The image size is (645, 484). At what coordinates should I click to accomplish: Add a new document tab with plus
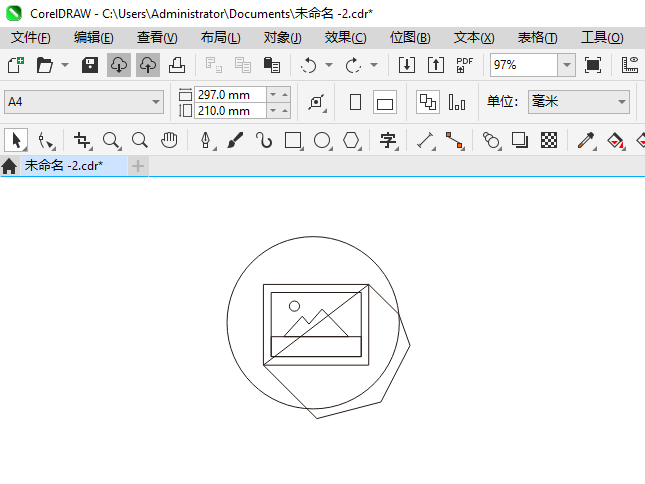[x=138, y=166]
